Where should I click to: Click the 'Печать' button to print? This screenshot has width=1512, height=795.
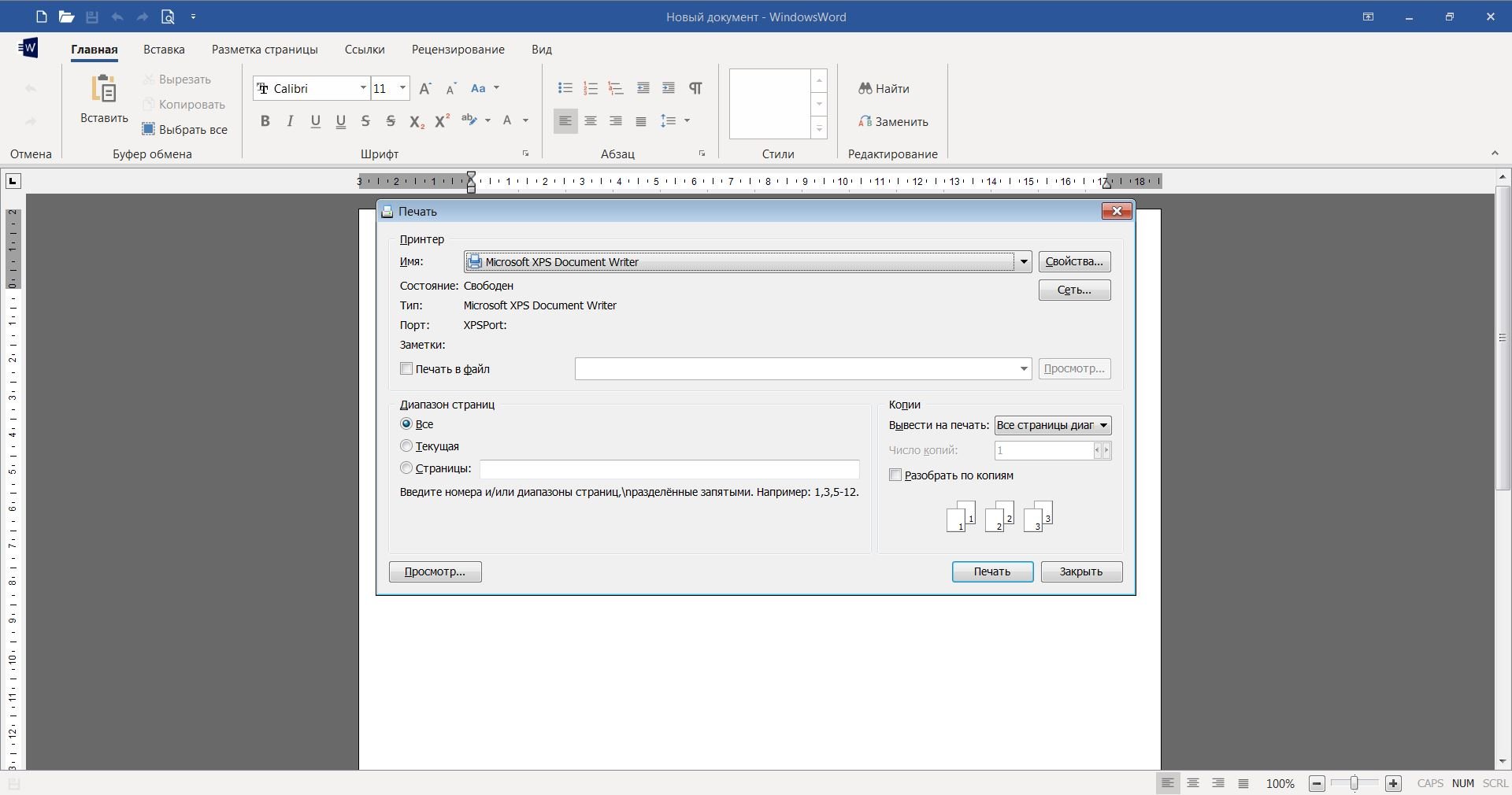pyautogui.click(x=992, y=571)
